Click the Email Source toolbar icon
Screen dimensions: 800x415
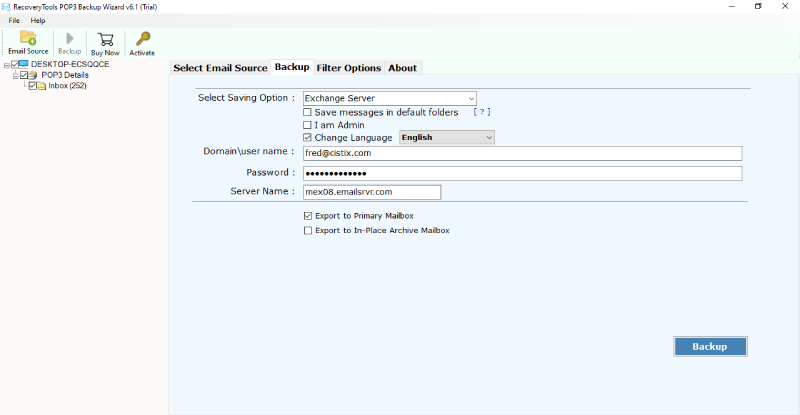tap(27, 38)
